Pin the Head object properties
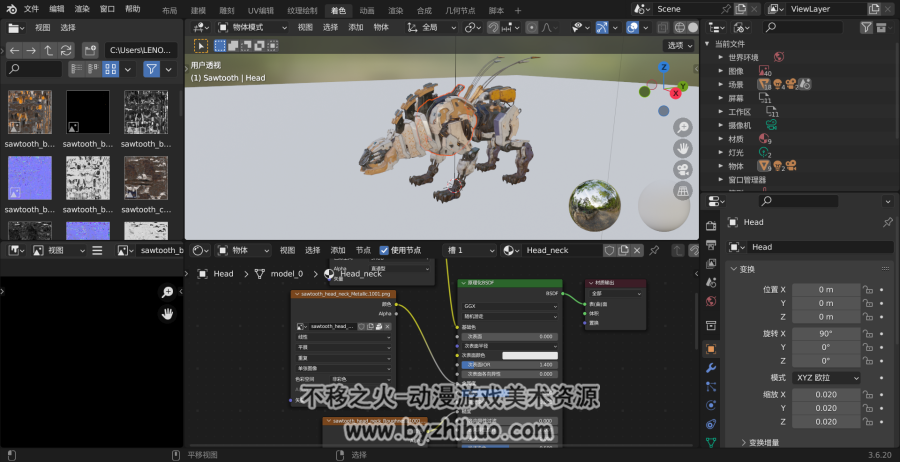Image resolution: width=900 pixels, height=462 pixels. [887, 222]
